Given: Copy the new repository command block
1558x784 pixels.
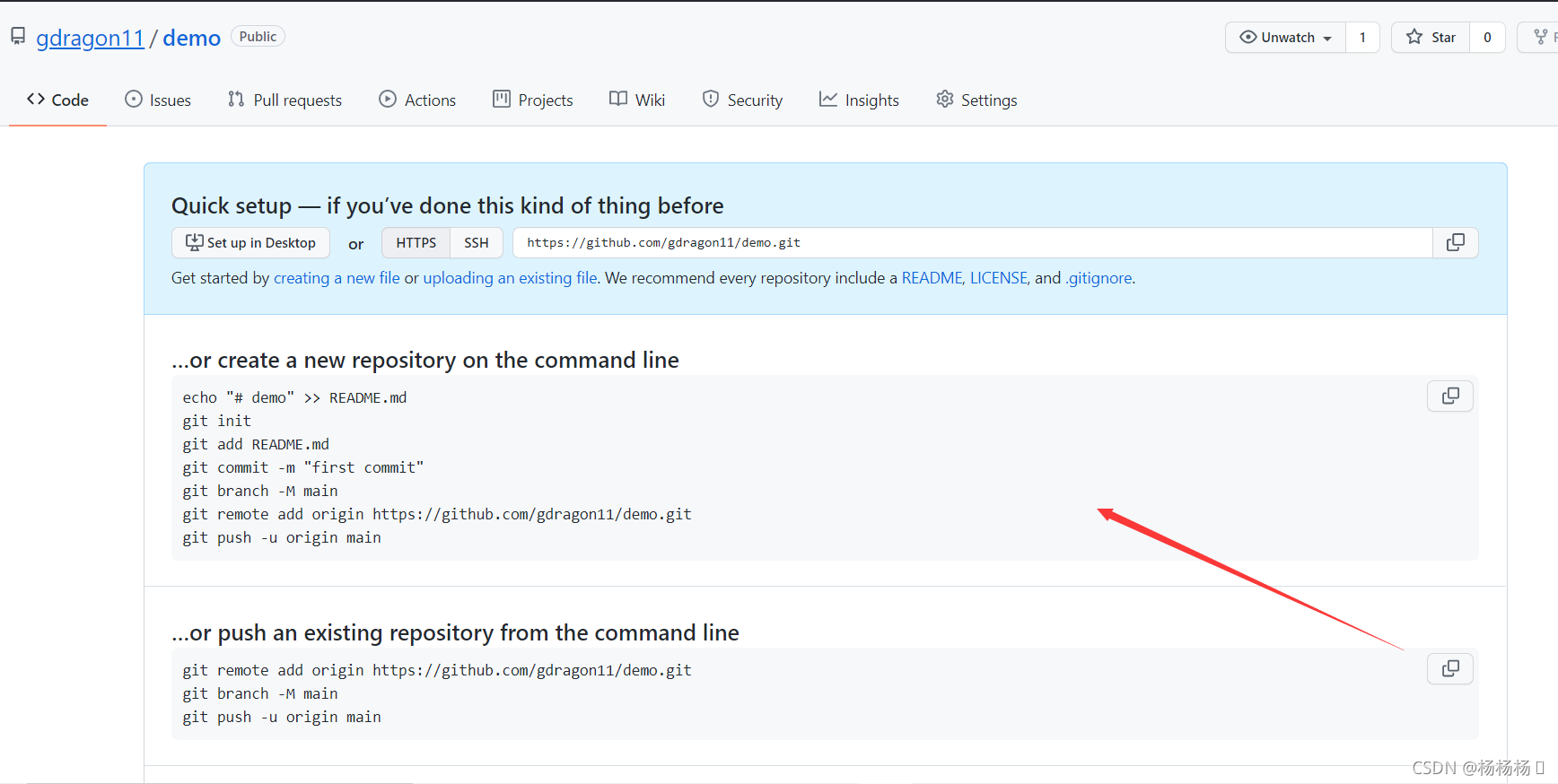Looking at the screenshot, I should coord(1450,396).
